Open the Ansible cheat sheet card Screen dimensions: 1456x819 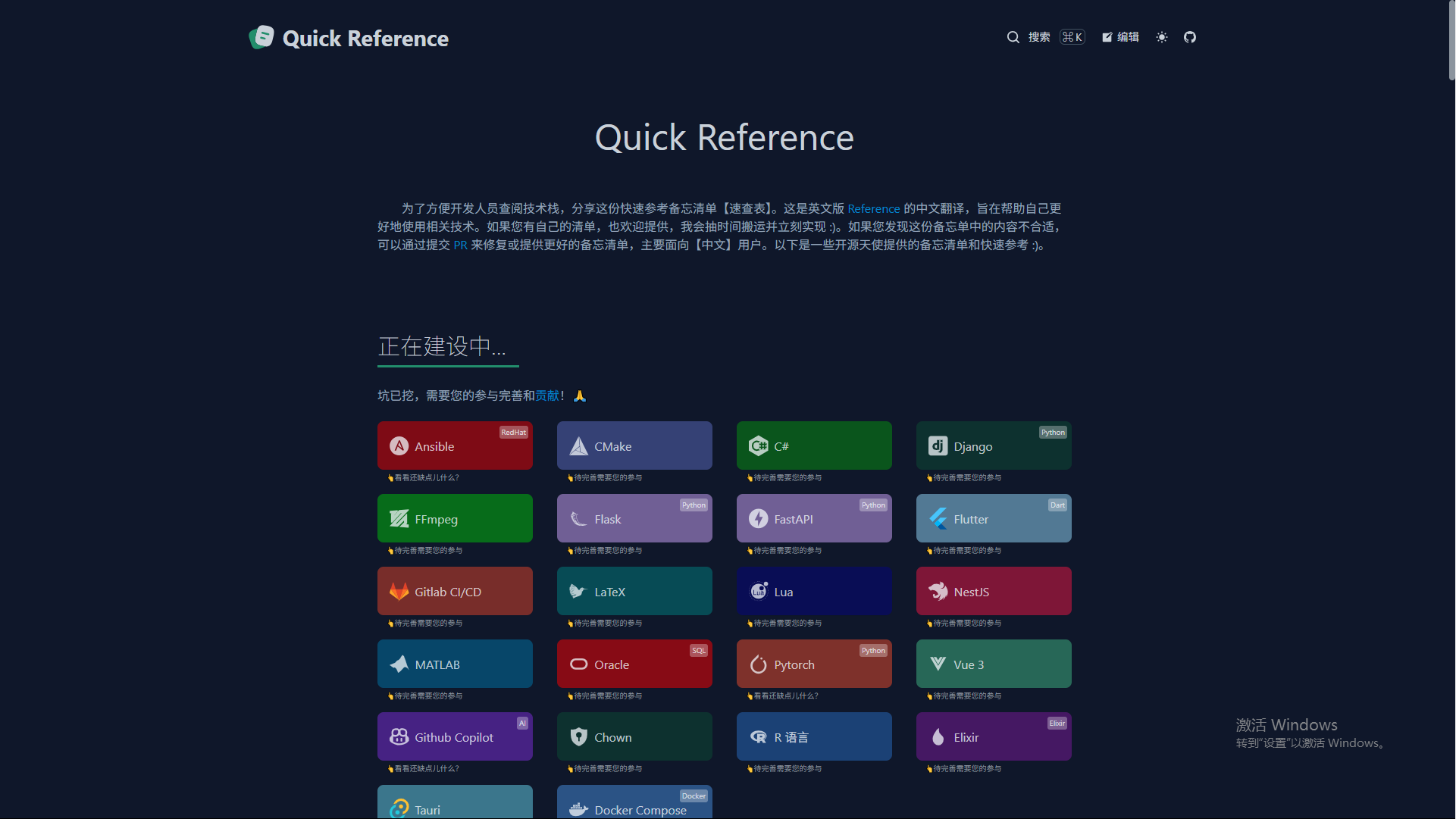click(x=455, y=446)
